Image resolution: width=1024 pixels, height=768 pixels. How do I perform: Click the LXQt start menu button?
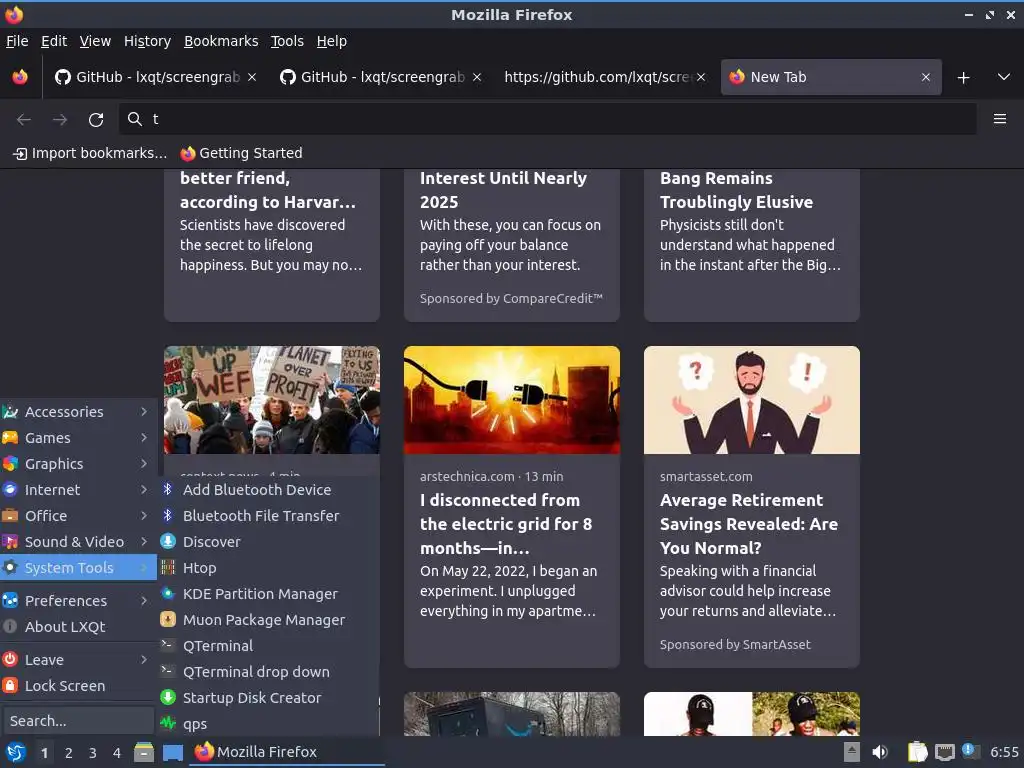tap(16, 752)
